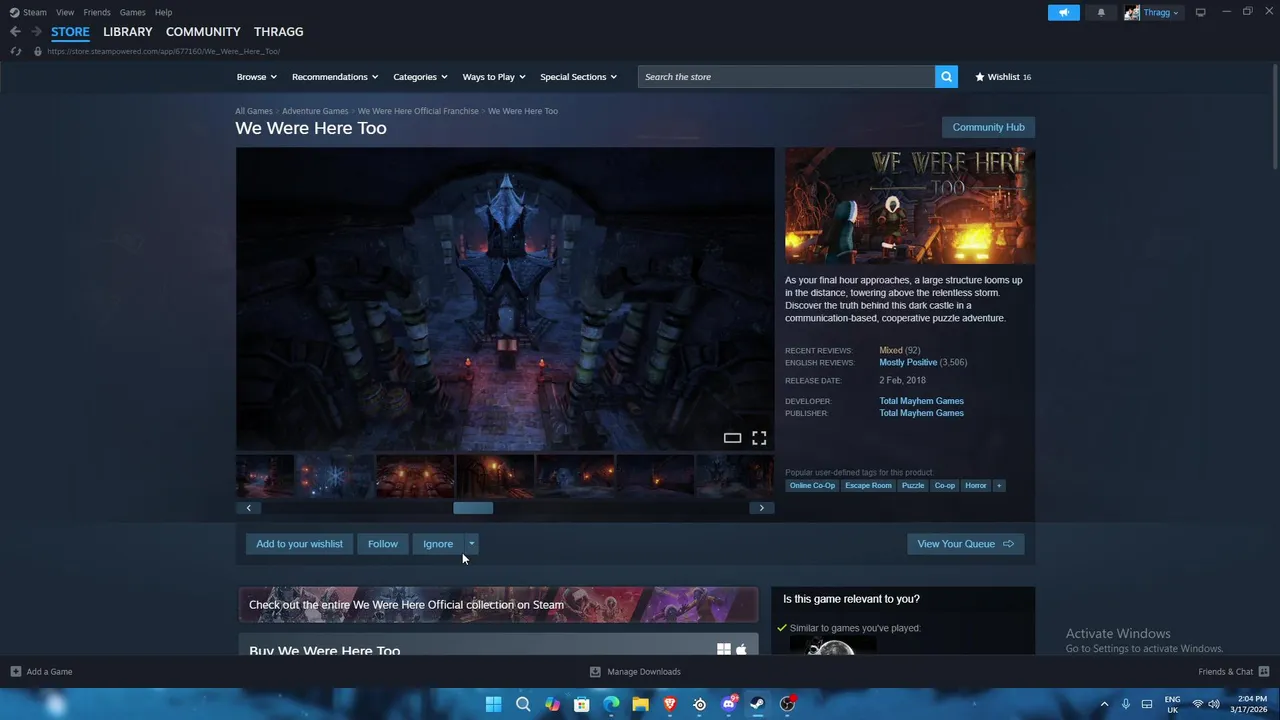Switch to Big Picture mode icon

coord(1200,13)
